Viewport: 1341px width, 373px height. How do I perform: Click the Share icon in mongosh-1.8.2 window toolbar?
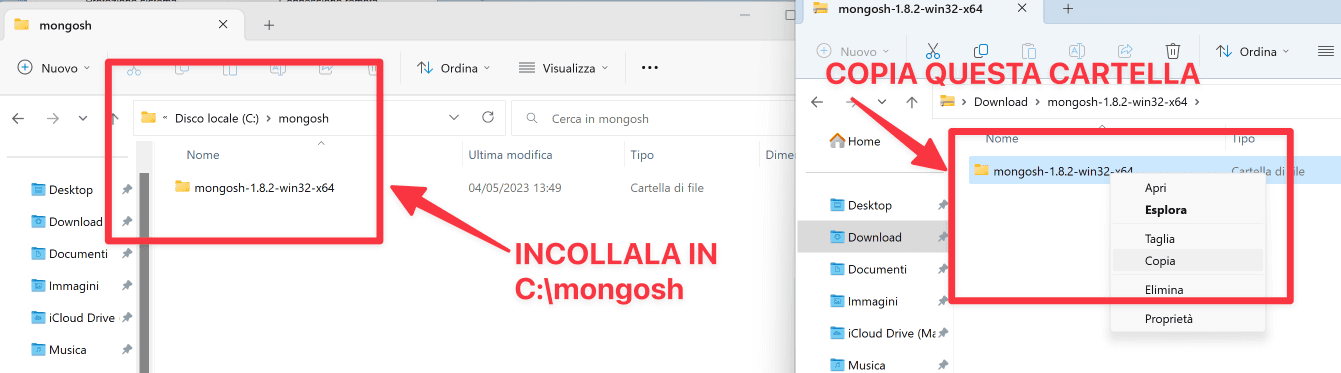coord(1125,51)
